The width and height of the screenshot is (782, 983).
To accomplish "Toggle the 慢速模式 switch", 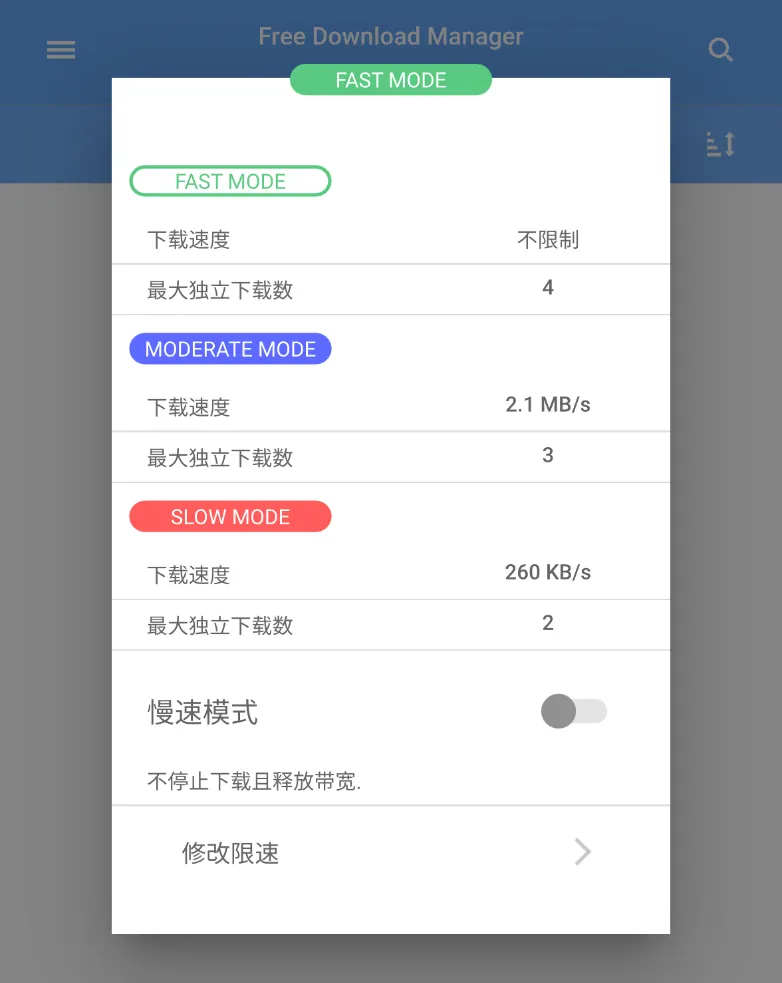I will (574, 711).
